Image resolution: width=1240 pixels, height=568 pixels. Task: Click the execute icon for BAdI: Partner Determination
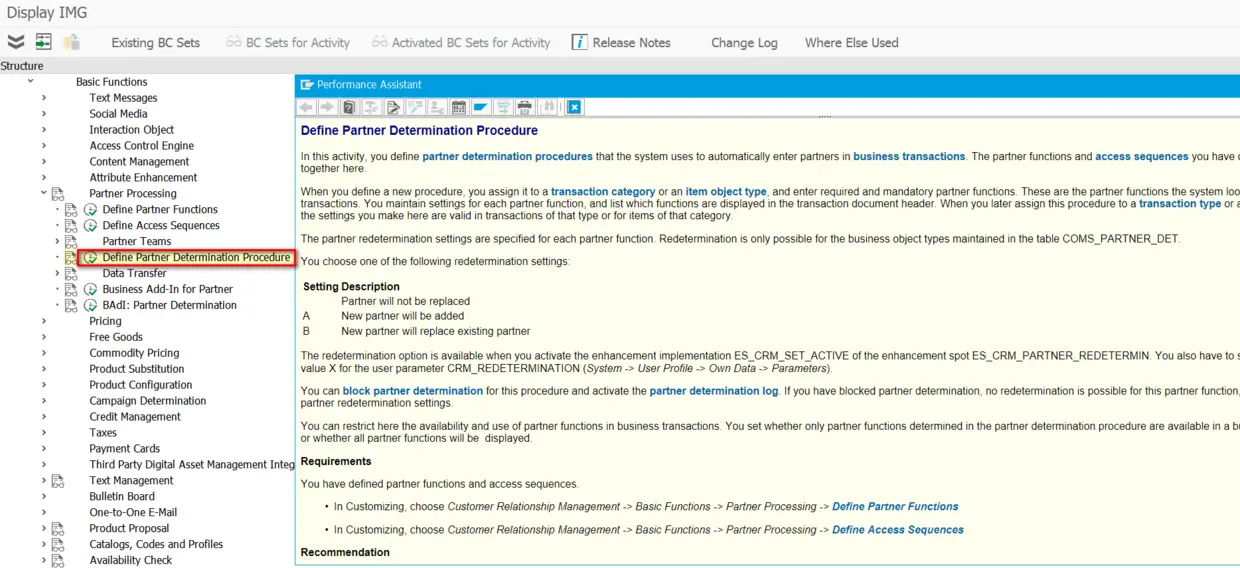click(90, 305)
